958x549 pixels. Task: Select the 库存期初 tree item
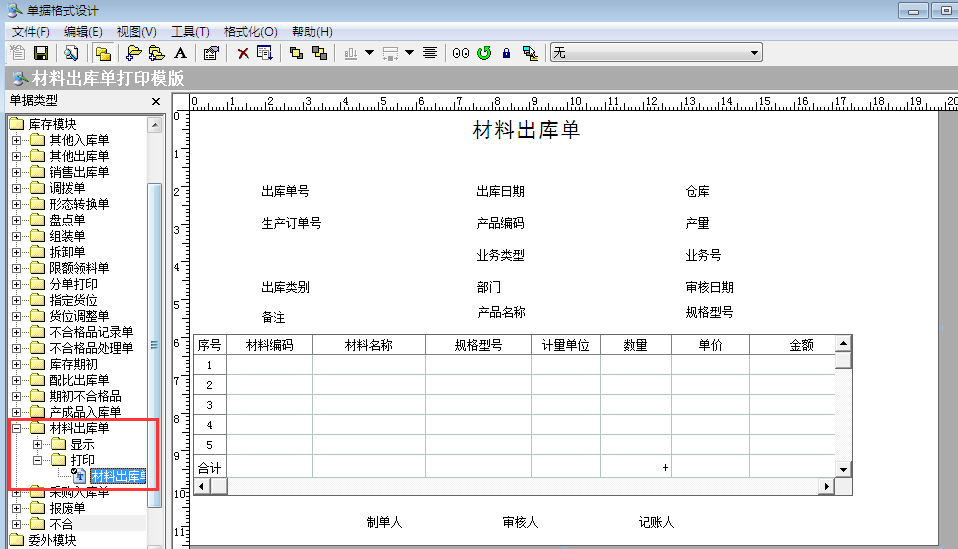coord(73,364)
